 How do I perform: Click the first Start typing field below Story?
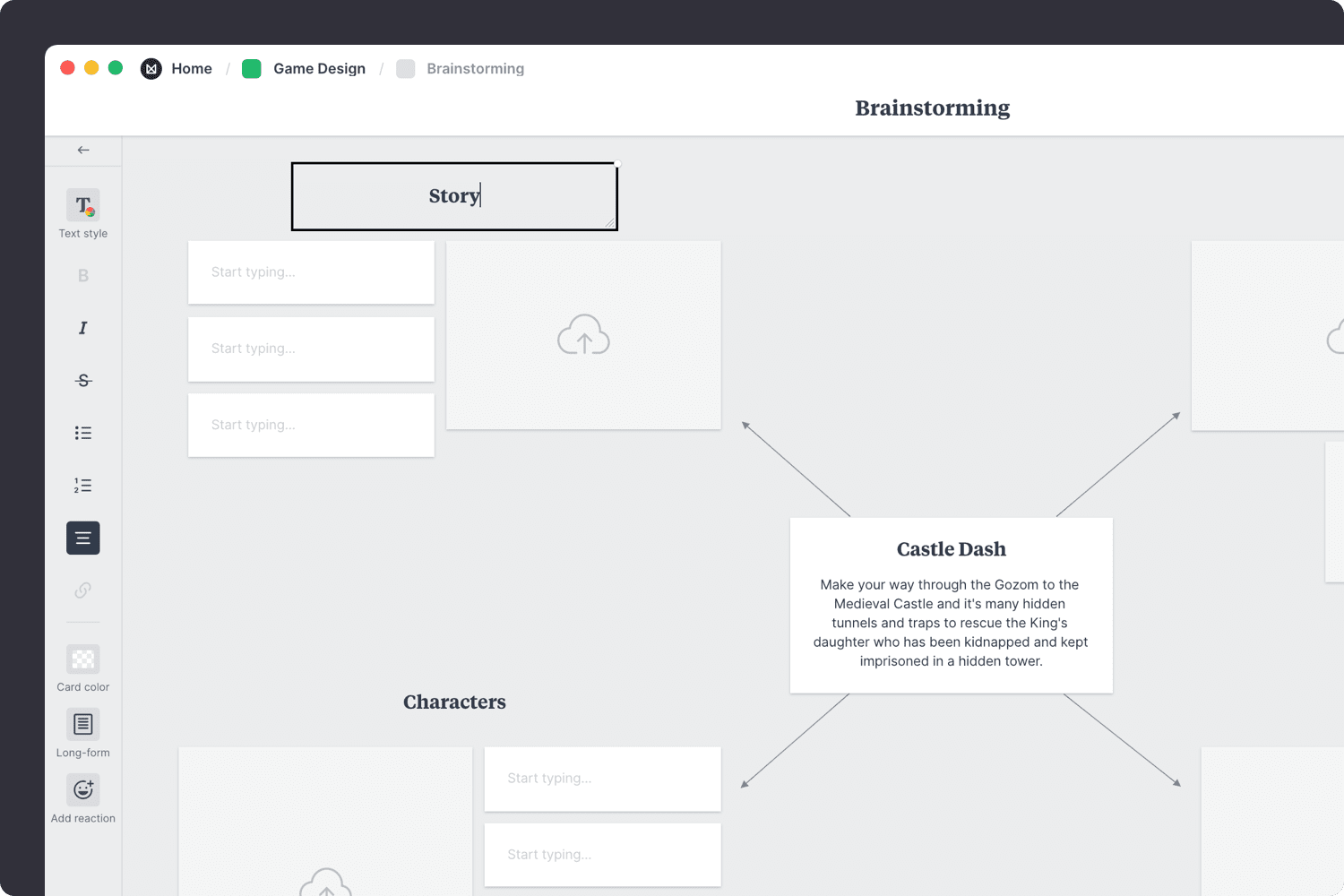tap(311, 271)
